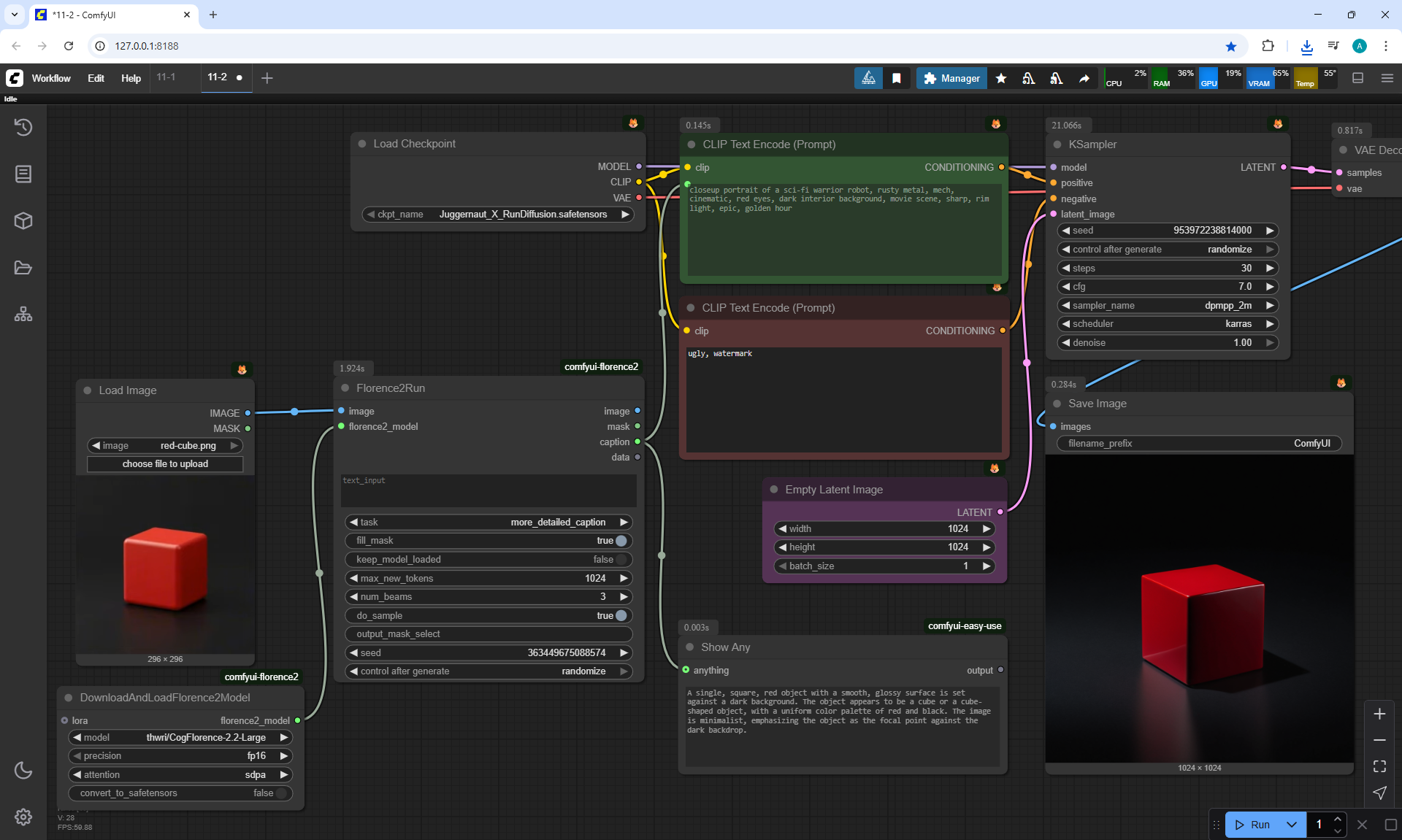Open the templates tree sidebar icon
Image resolution: width=1402 pixels, height=840 pixels.
23,315
